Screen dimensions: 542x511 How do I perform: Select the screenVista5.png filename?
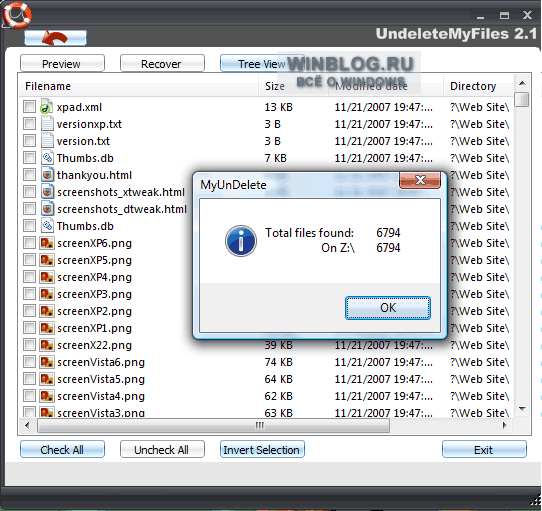101,379
